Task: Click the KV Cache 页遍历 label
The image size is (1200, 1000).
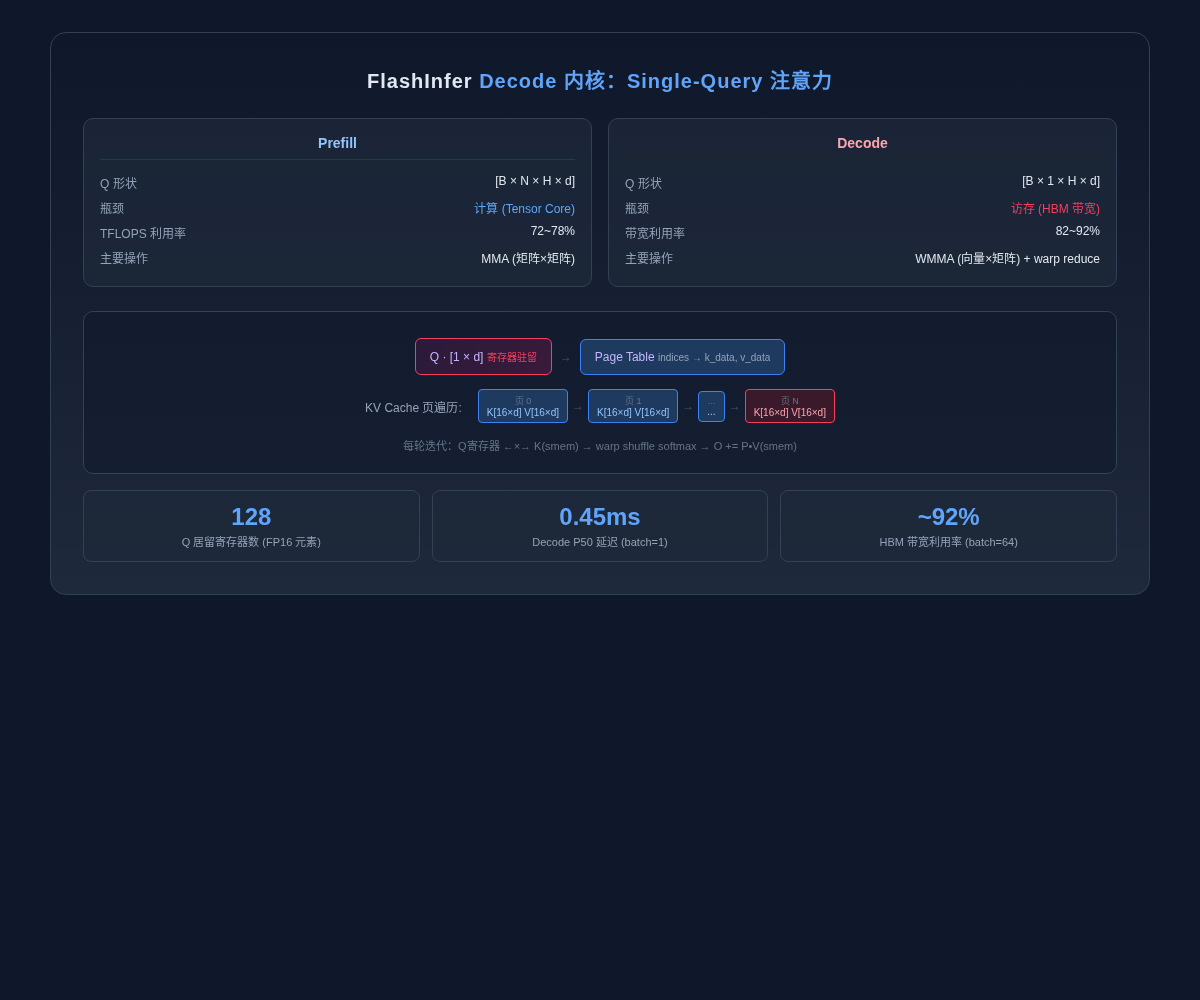Action: click(x=413, y=408)
